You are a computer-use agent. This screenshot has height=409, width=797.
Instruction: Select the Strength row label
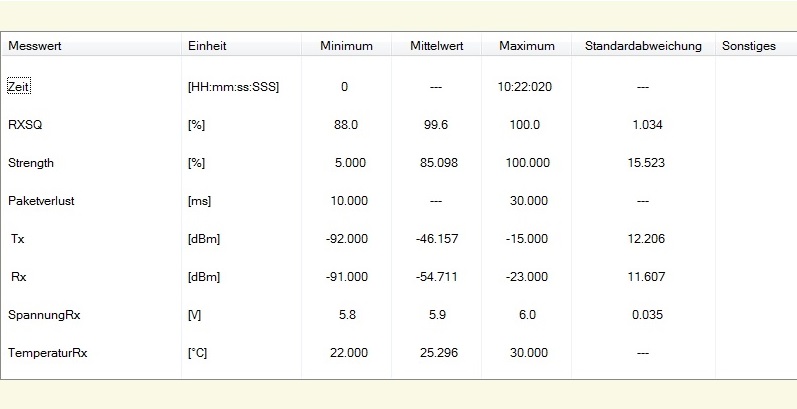click(x=31, y=162)
